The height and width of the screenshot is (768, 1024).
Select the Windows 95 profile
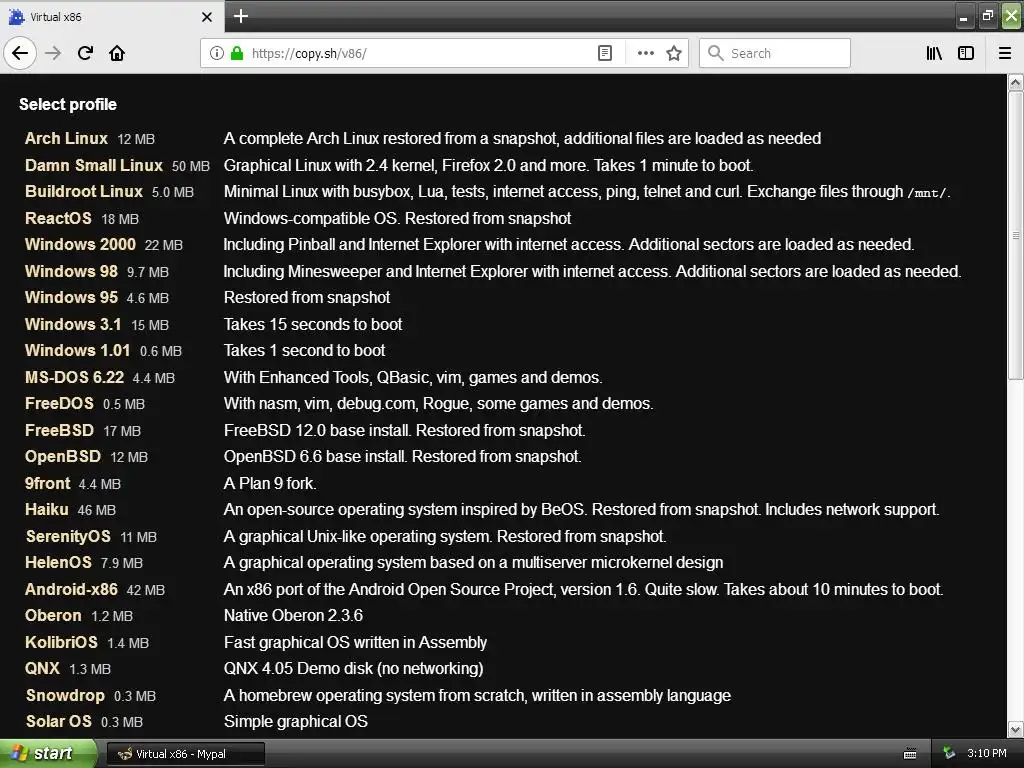[71, 297]
